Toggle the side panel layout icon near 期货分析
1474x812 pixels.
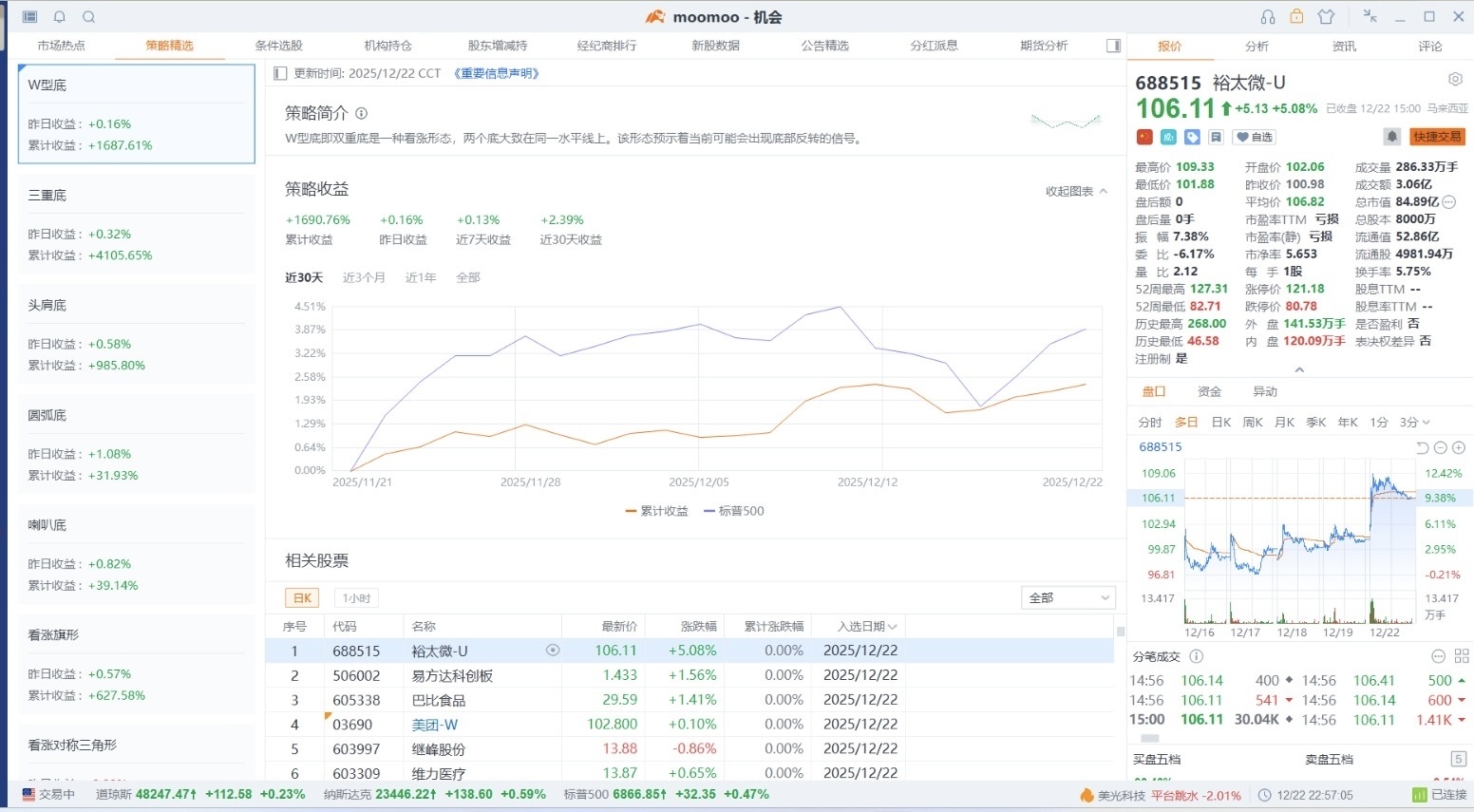click(1114, 46)
